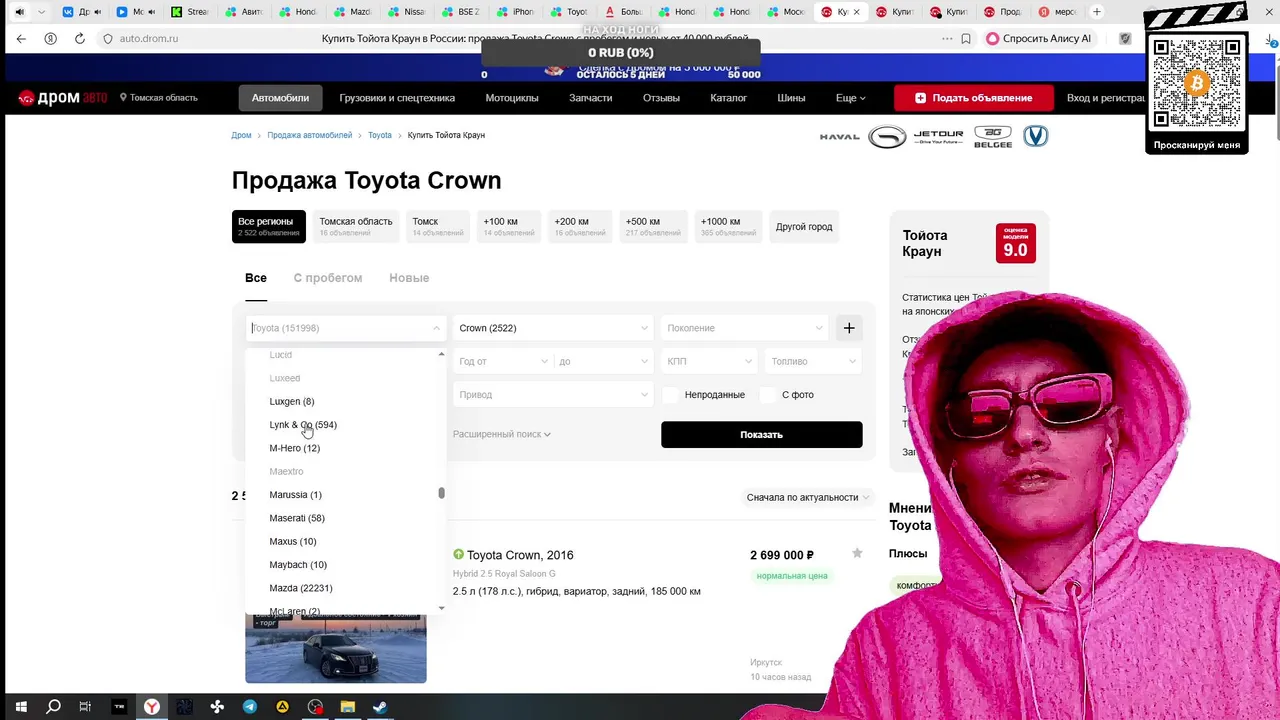The height and width of the screenshot is (720, 1280).
Task: Open Telegram from taskbar
Action: (249, 707)
